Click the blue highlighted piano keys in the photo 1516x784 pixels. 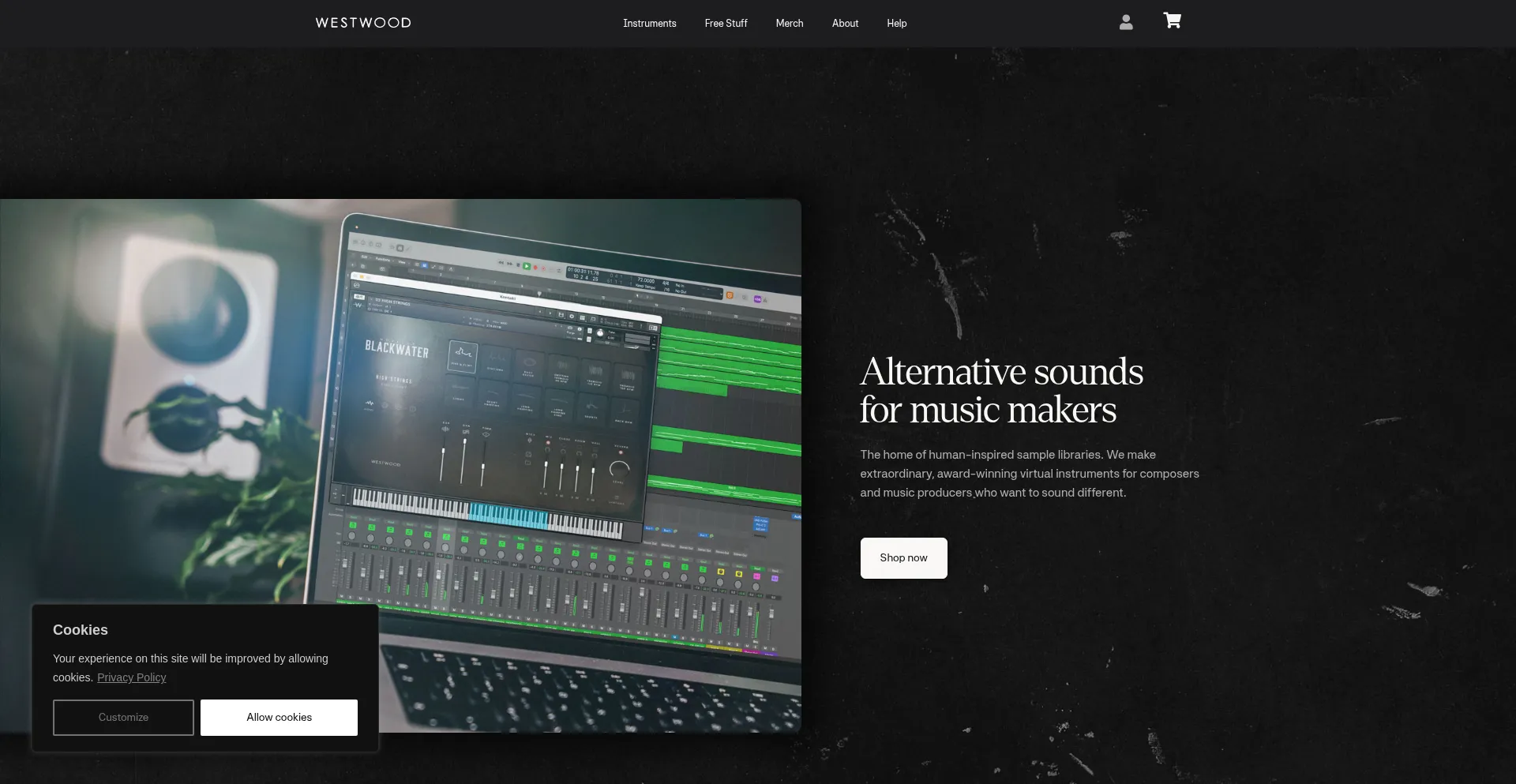(x=508, y=516)
